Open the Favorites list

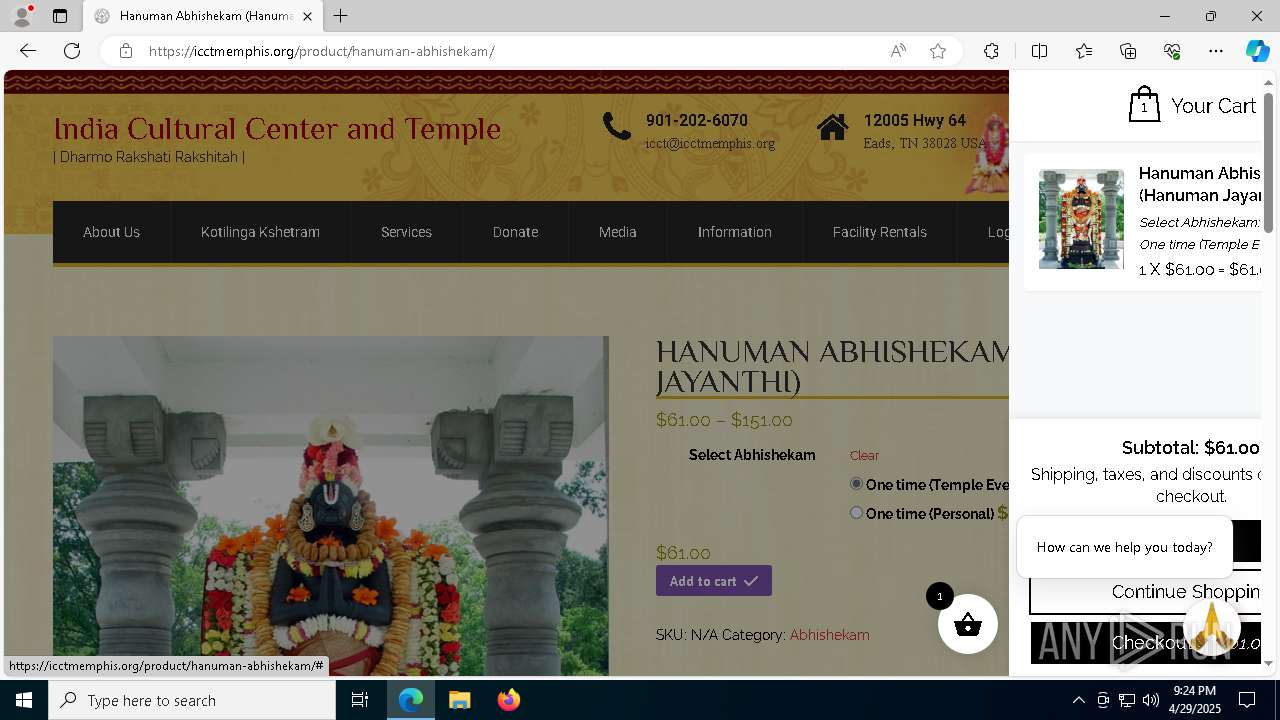pos(1084,51)
